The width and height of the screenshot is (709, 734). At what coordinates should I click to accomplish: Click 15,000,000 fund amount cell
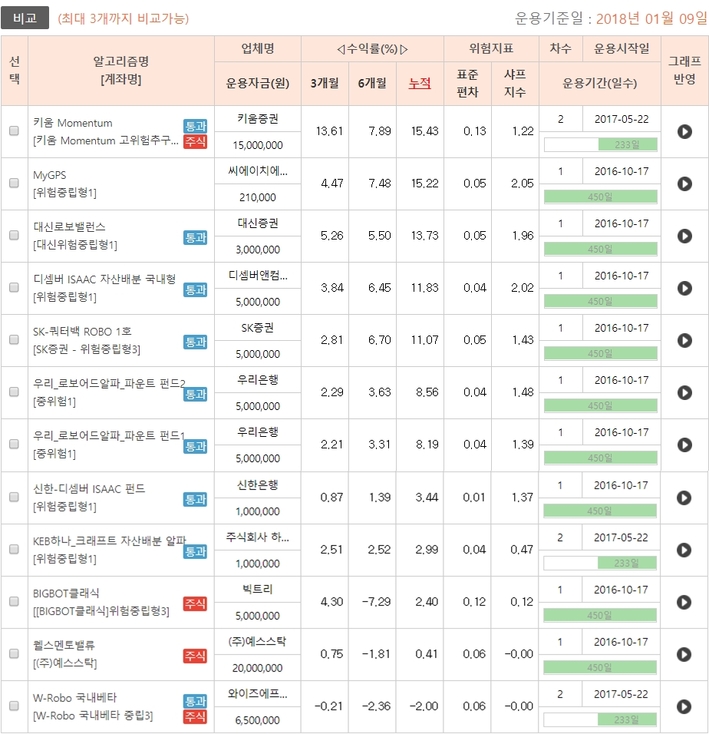tap(258, 145)
